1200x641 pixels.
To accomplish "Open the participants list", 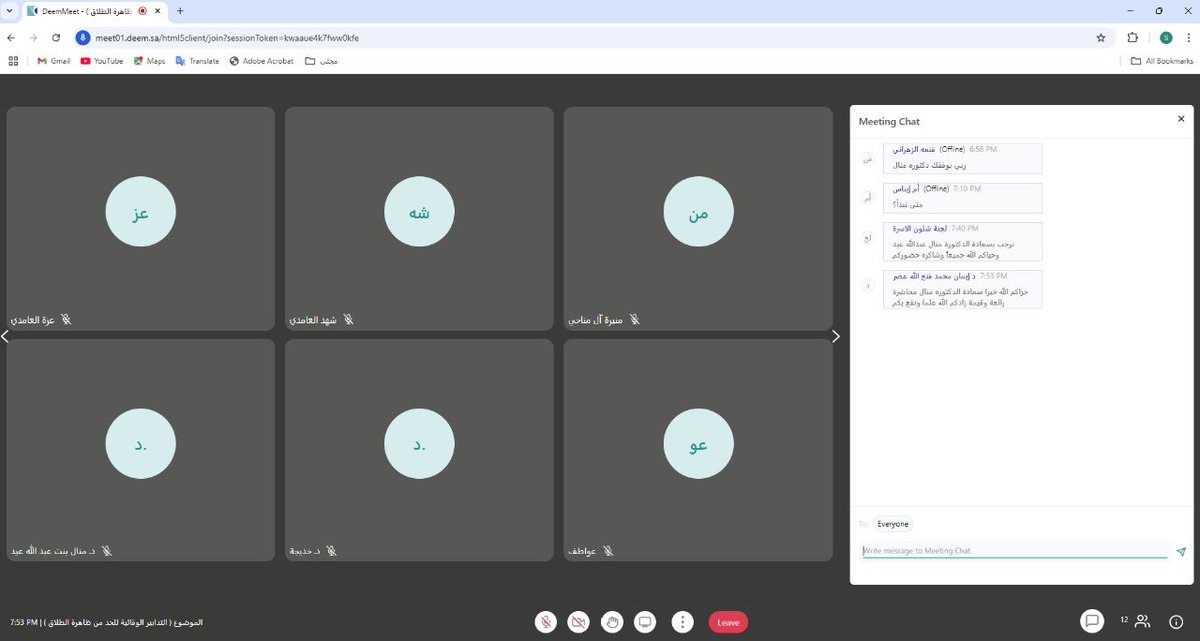I will click(1143, 621).
